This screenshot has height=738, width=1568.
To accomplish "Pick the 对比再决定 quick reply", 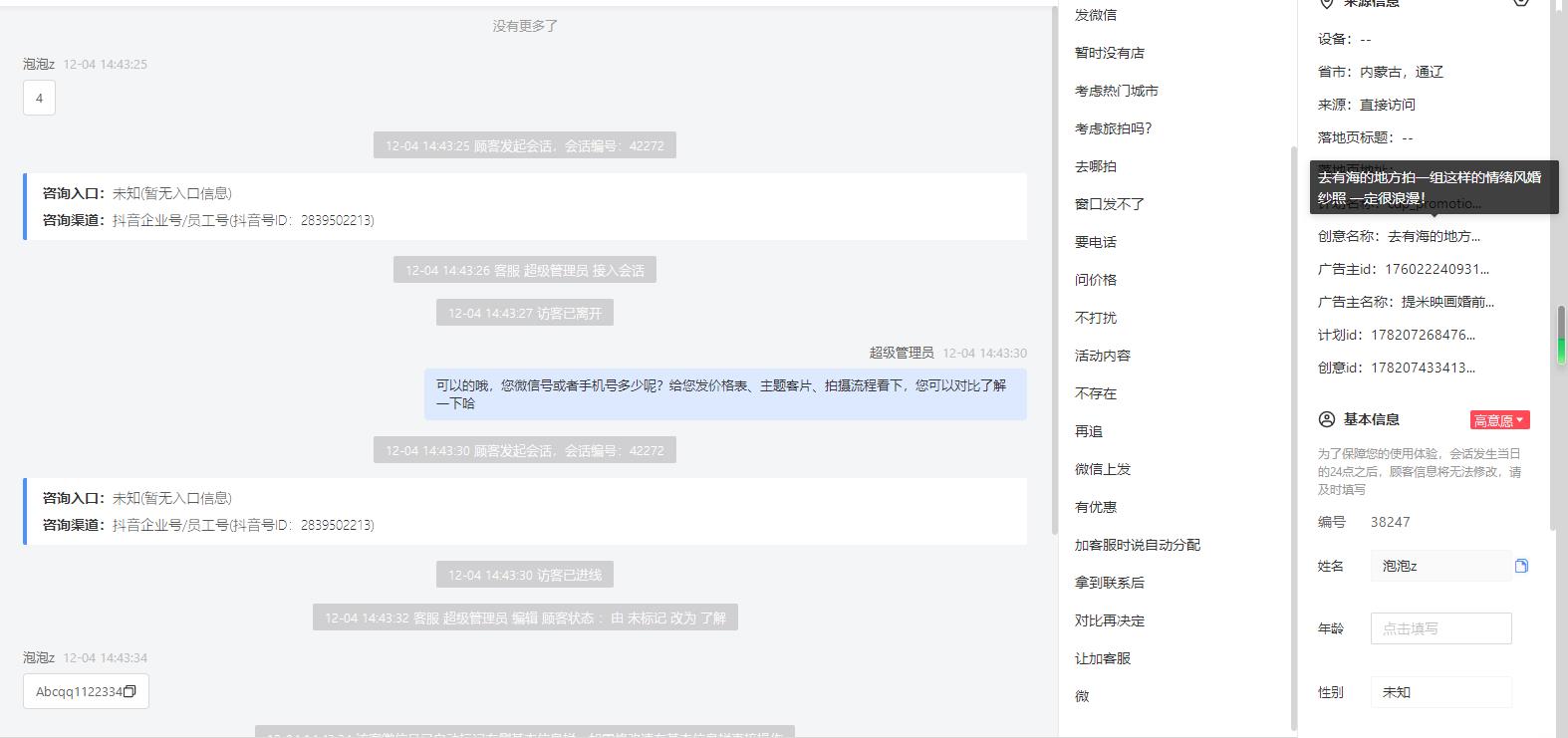I will point(1110,620).
